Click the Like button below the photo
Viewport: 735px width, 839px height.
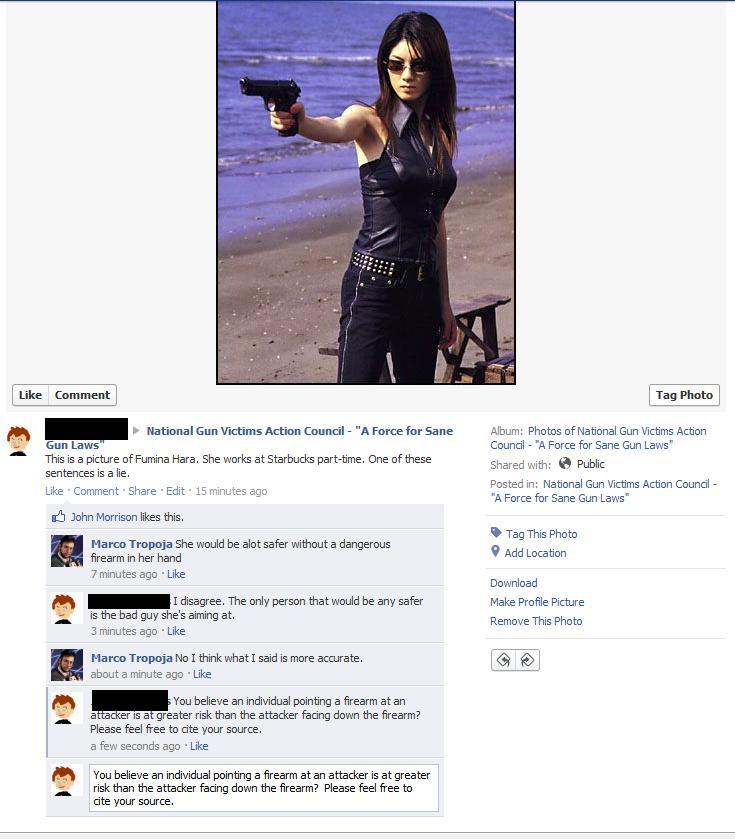tap(30, 395)
